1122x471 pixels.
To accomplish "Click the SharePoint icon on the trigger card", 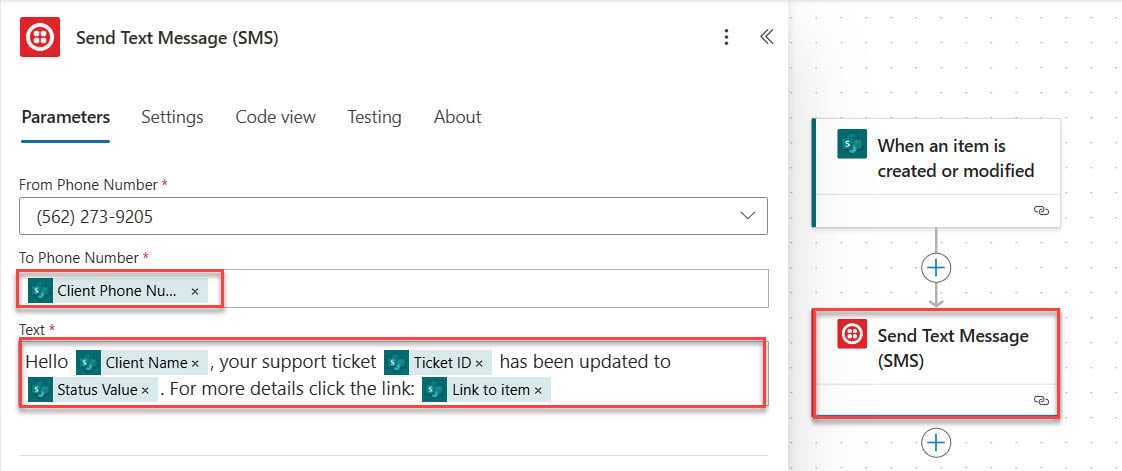I will click(852, 144).
